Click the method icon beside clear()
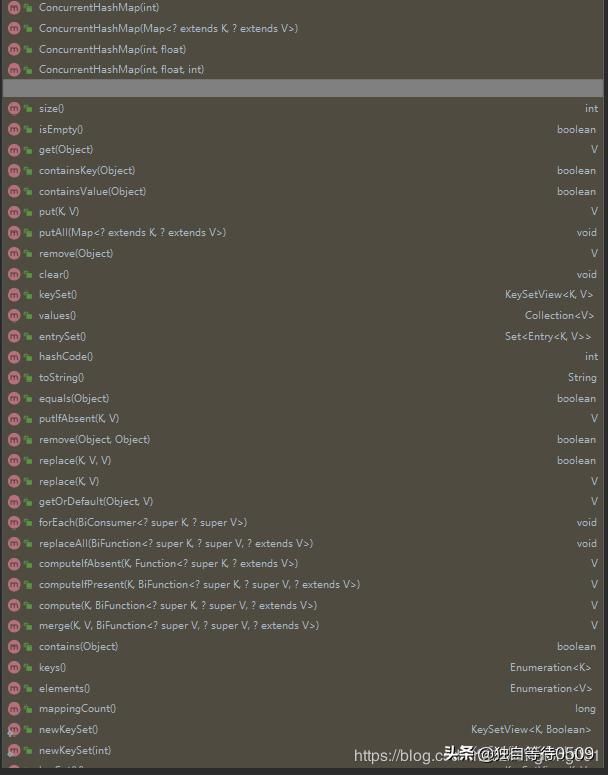The height and width of the screenshot is (775, 608). click(x=14, y=274)
